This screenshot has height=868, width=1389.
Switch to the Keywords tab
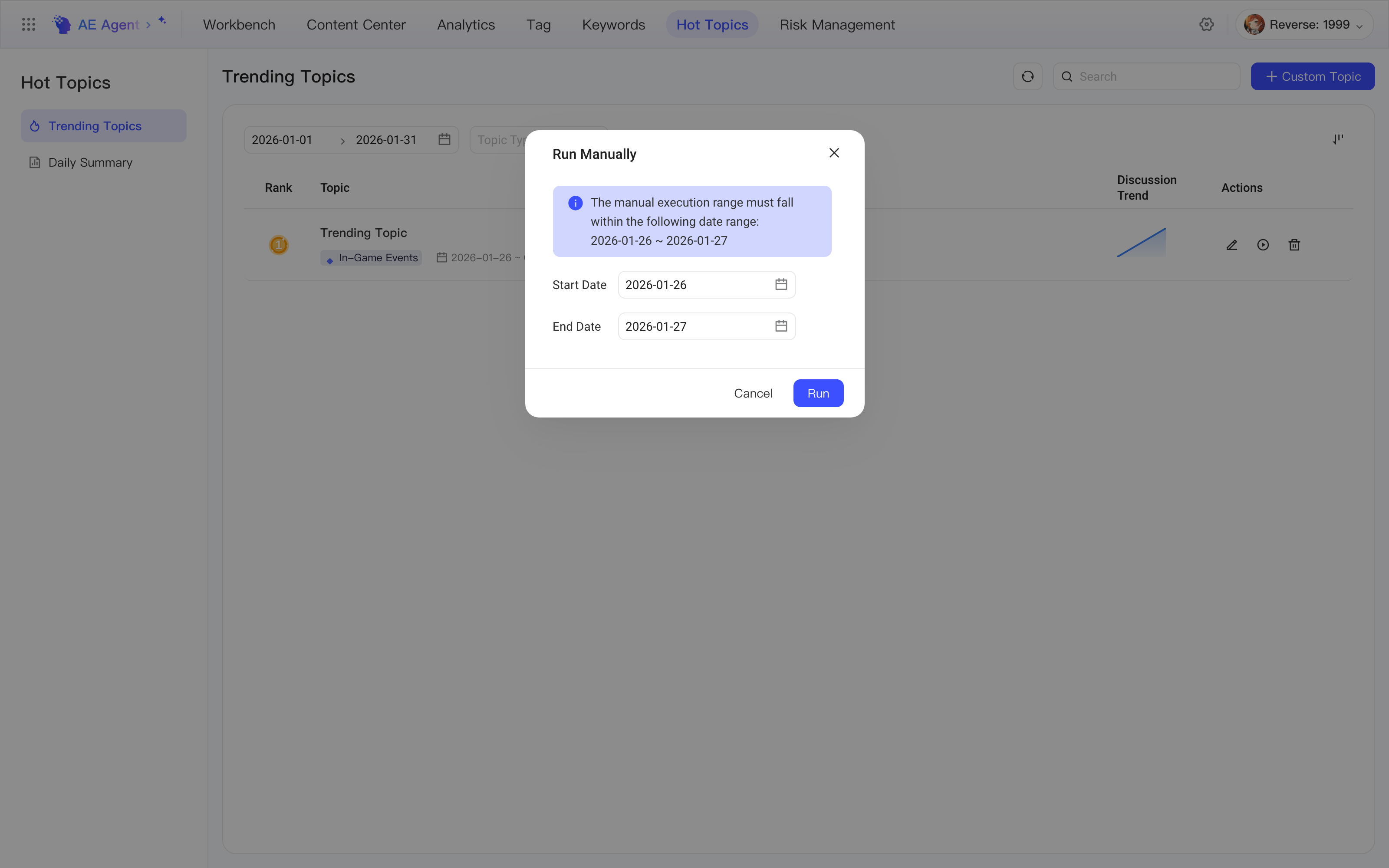coord(614,25)
